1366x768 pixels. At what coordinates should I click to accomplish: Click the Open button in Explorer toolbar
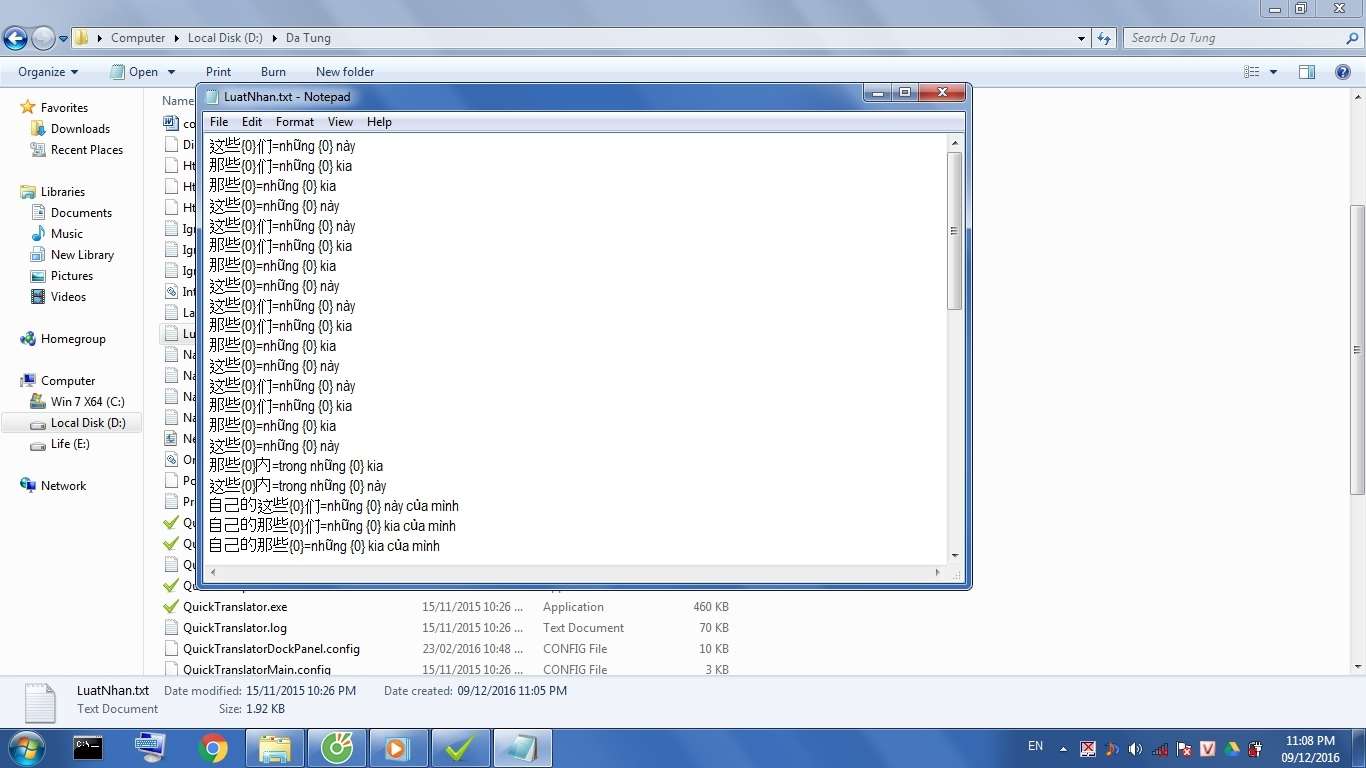coord(135,72)
